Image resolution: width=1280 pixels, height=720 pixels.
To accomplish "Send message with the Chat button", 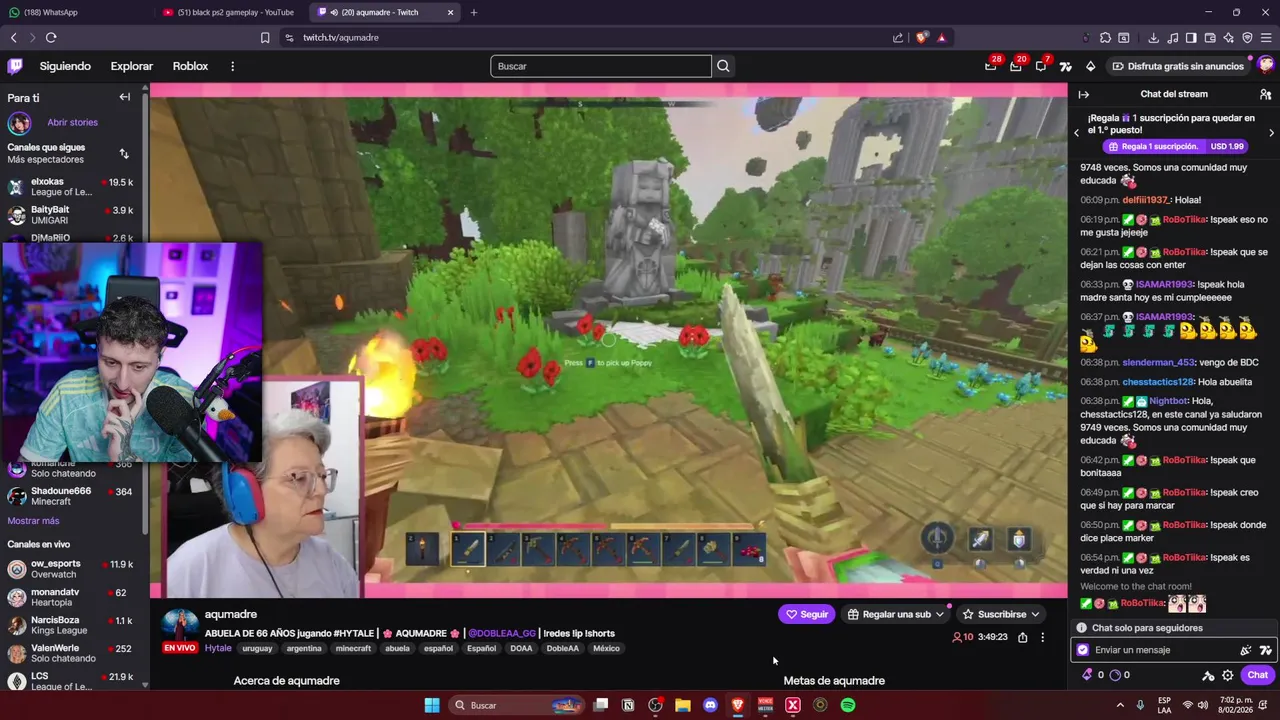I will coord(1258,675).
